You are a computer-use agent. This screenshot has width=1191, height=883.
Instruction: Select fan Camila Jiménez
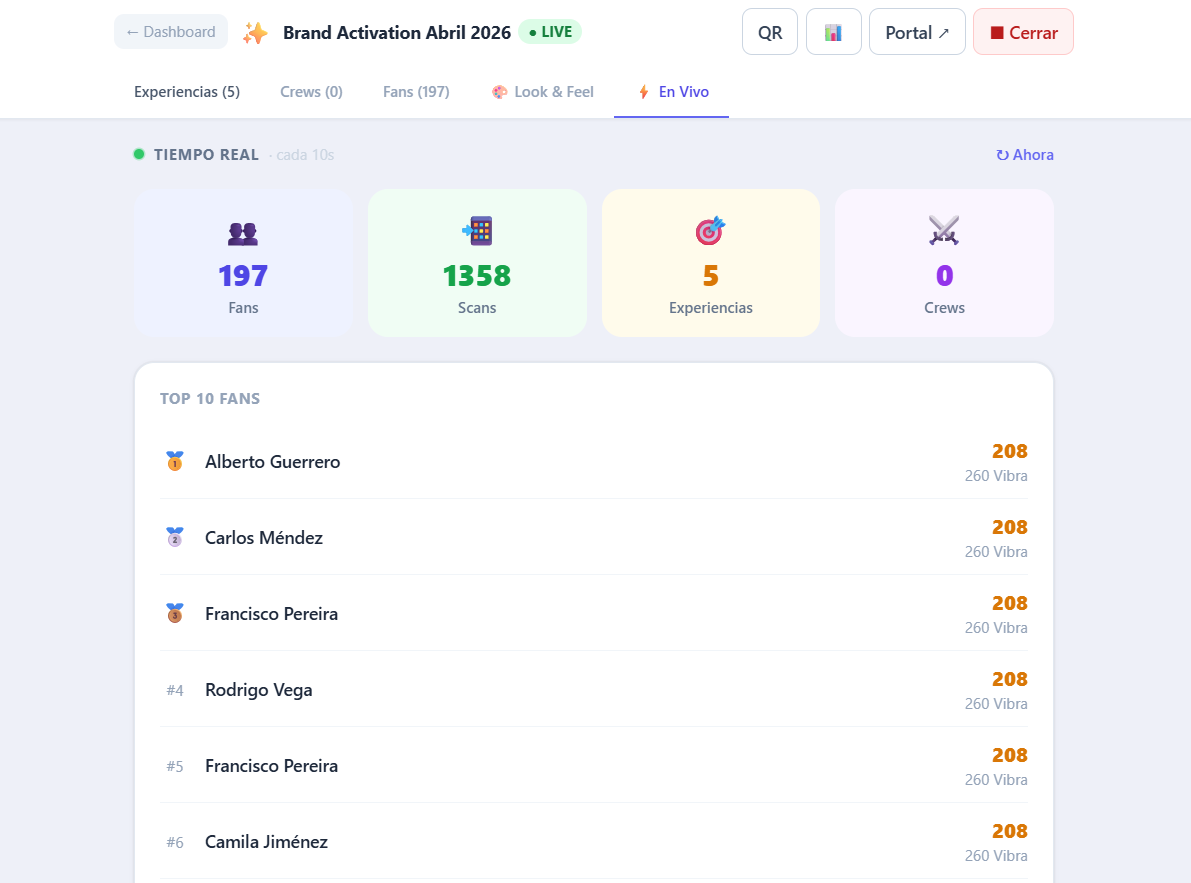(x=266, y=841)
